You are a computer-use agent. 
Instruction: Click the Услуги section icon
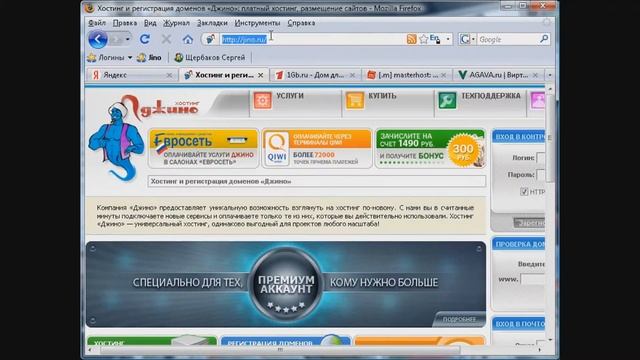(x=262, y=100)
